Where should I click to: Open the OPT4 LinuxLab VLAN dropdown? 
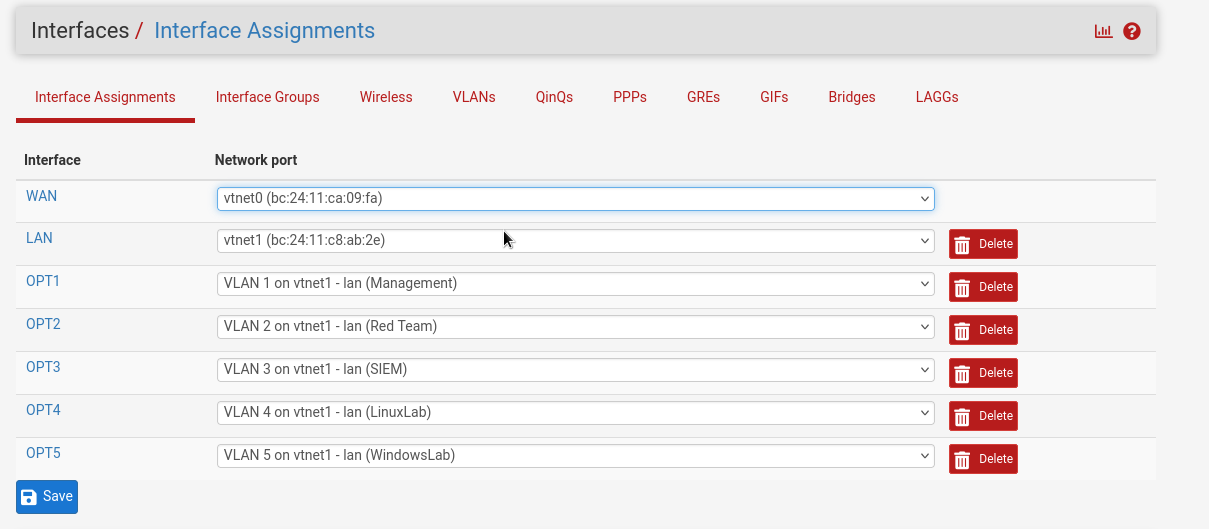point(576,413)
